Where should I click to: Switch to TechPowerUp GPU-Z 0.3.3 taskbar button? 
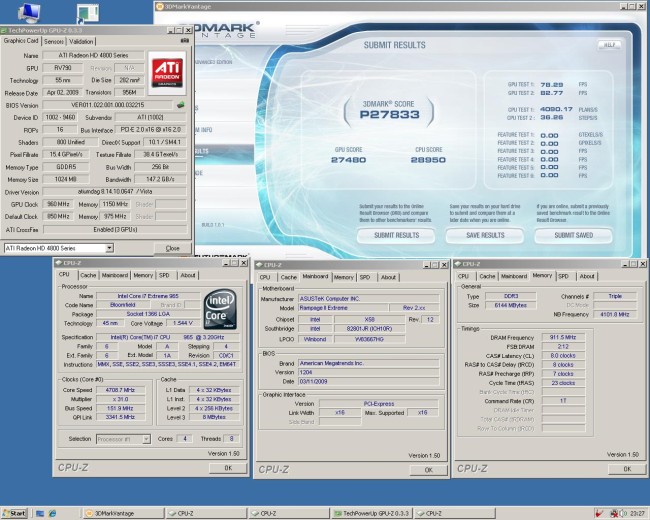(x=372, y=513)
